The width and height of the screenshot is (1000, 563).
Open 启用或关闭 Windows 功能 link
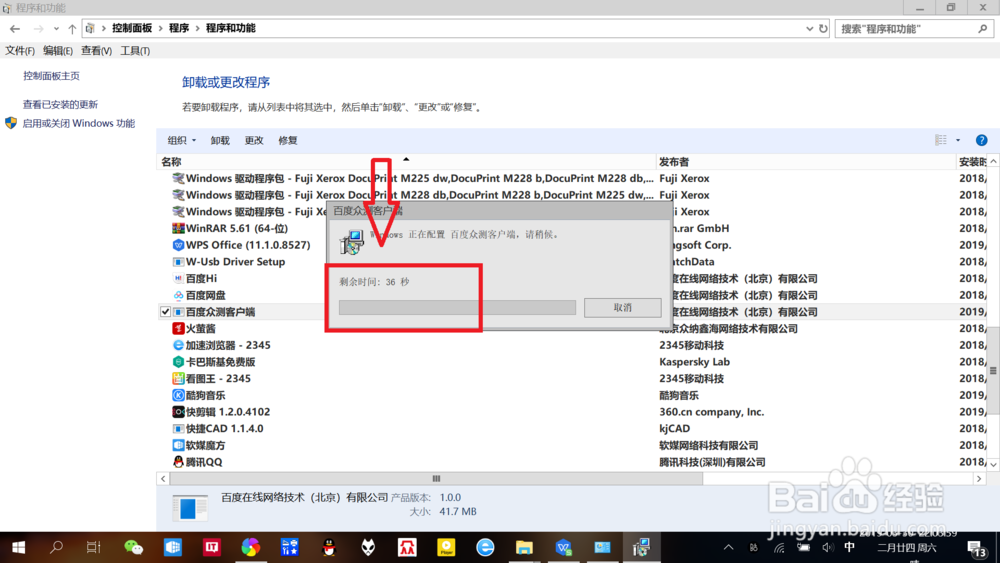click(x=79, y=123)
